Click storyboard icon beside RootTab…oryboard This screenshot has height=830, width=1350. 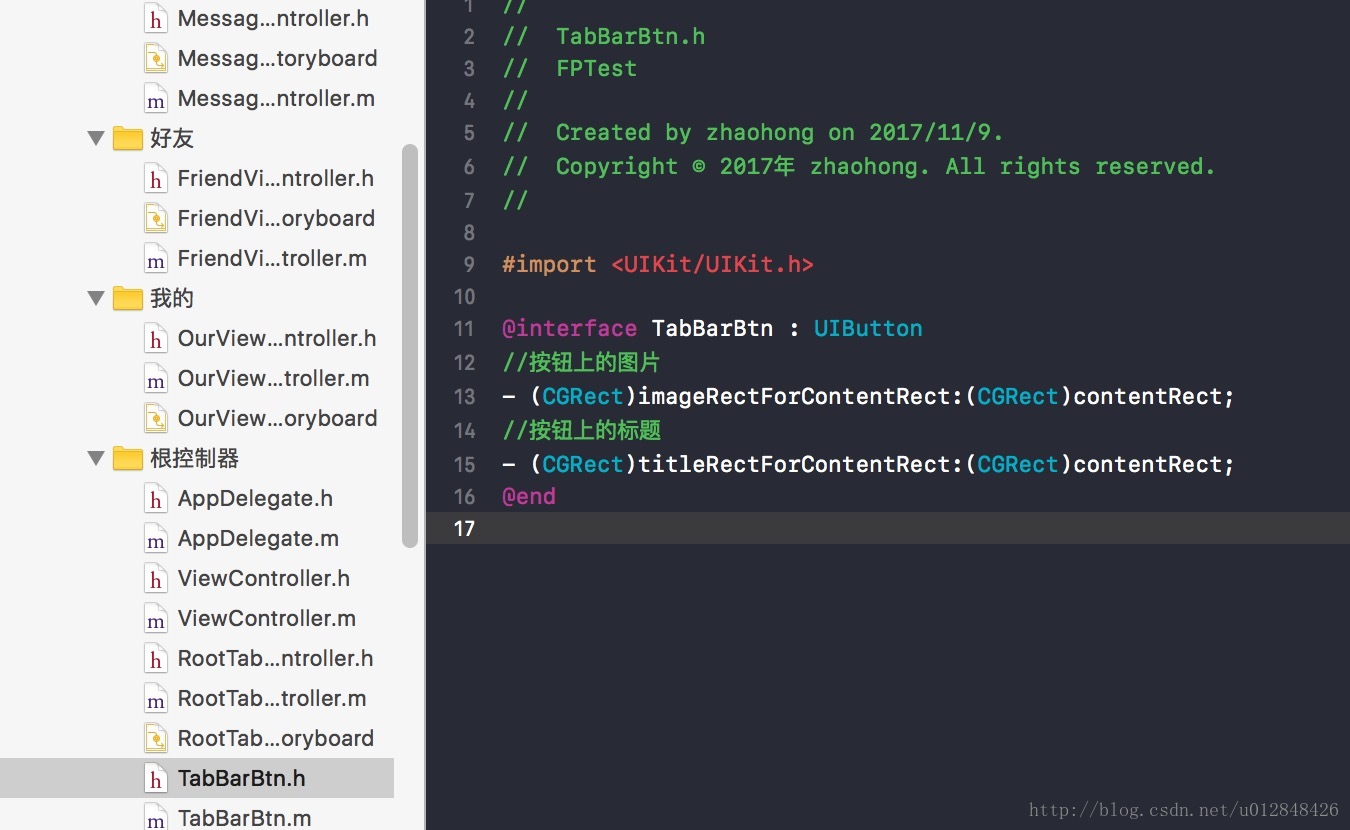(x=156, y=738)
